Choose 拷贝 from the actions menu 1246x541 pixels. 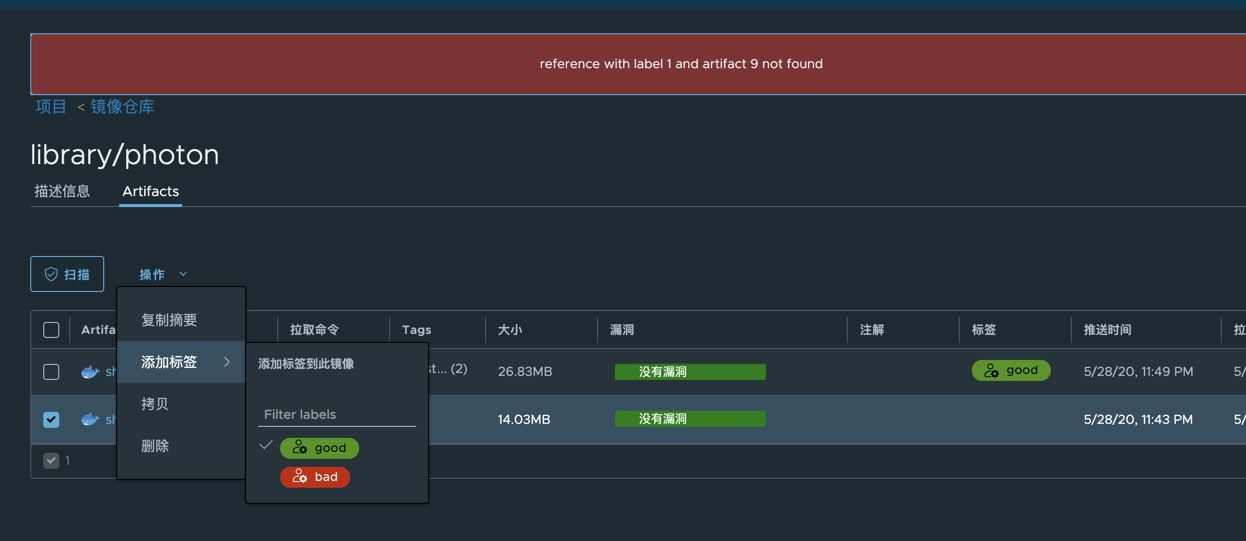point(155,404)
